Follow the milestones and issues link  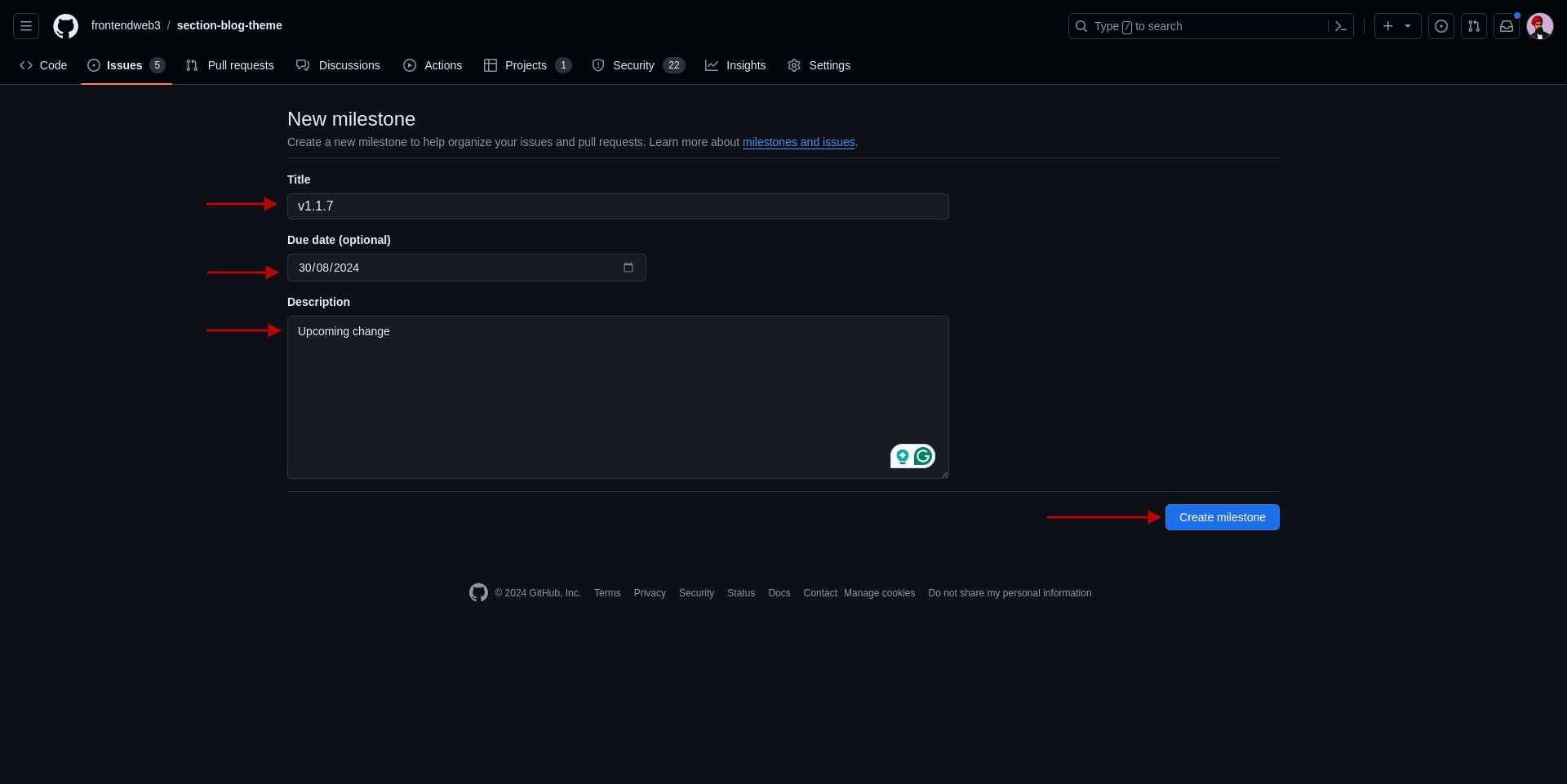[x=798, y=142]
